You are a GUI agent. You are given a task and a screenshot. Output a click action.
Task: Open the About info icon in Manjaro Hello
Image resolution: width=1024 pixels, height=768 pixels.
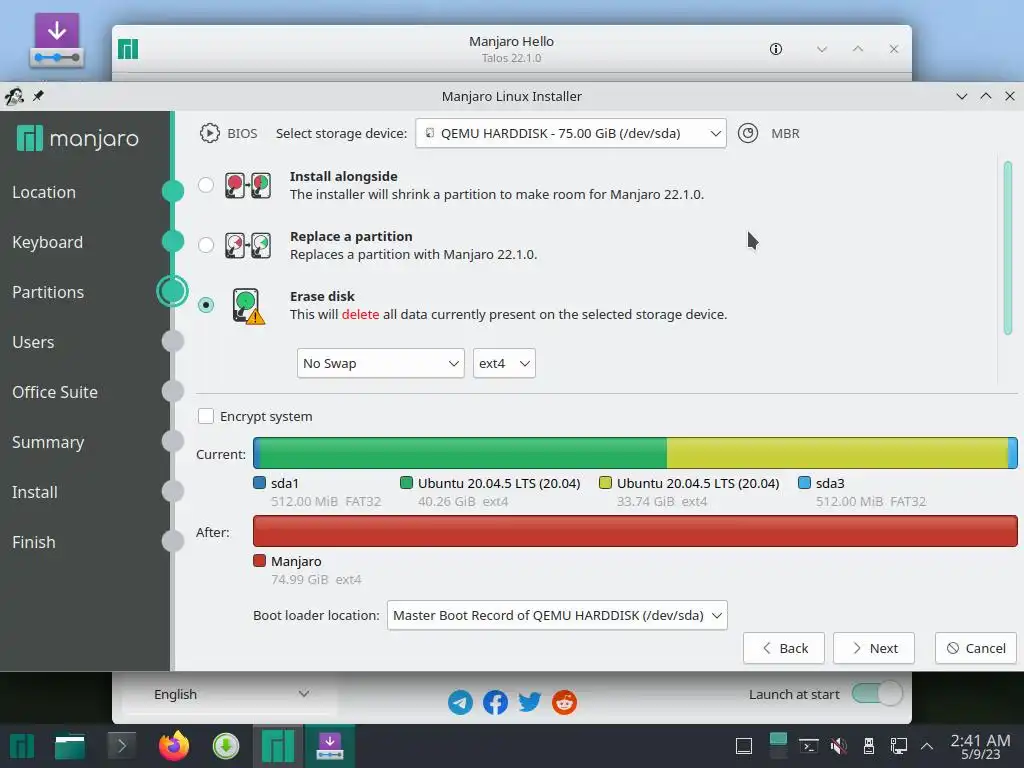(776, 49)
